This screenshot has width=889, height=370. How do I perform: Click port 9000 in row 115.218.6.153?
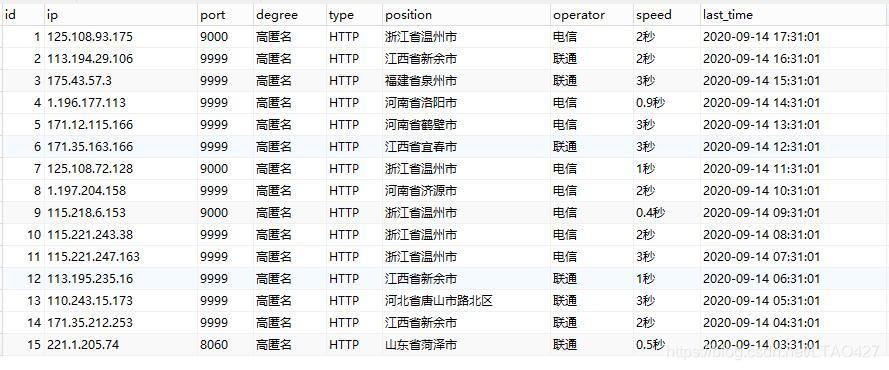coord(214,213)
